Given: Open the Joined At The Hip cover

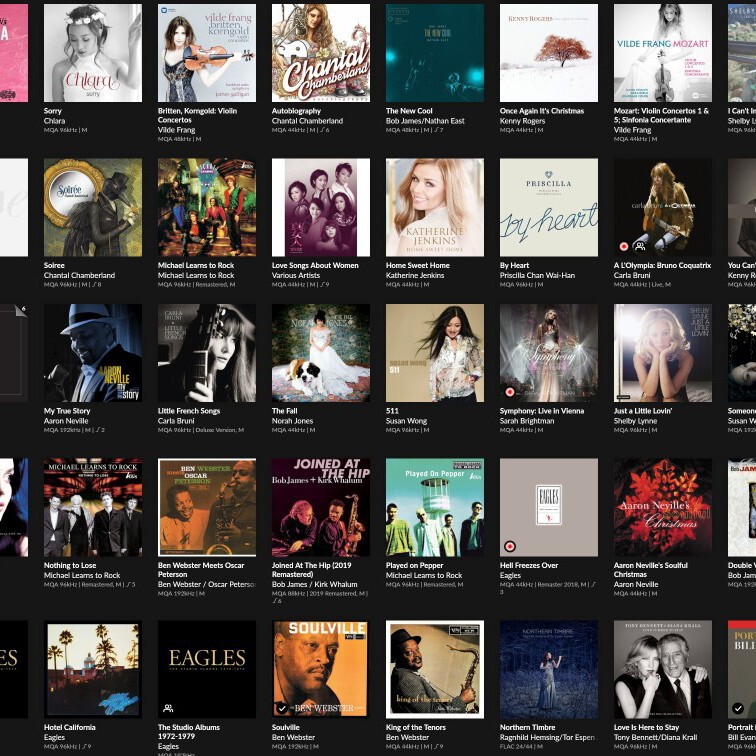Looking at the screenshot, I should [321, 507].
